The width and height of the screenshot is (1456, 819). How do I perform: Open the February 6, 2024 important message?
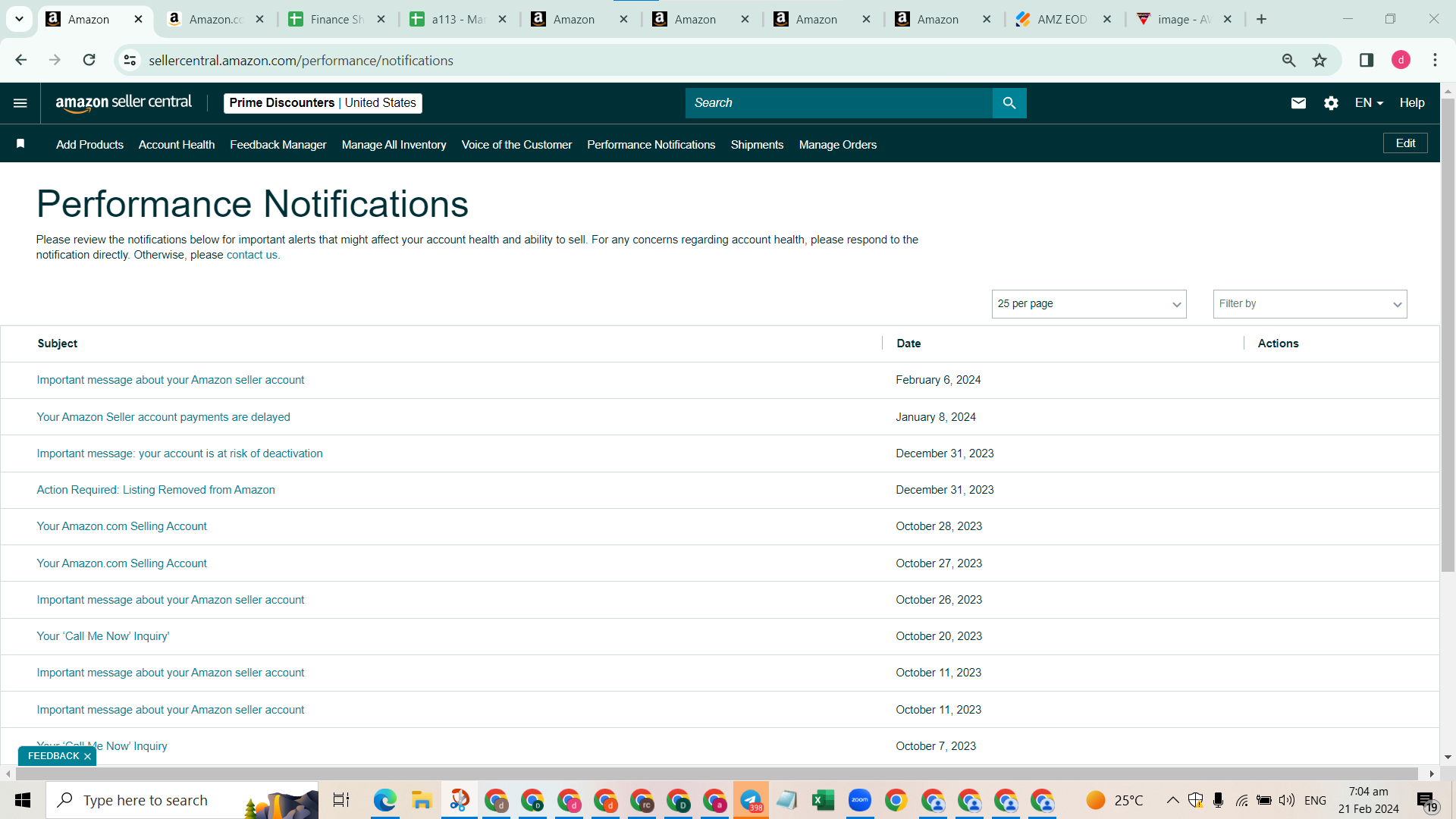tap(171, 380)
